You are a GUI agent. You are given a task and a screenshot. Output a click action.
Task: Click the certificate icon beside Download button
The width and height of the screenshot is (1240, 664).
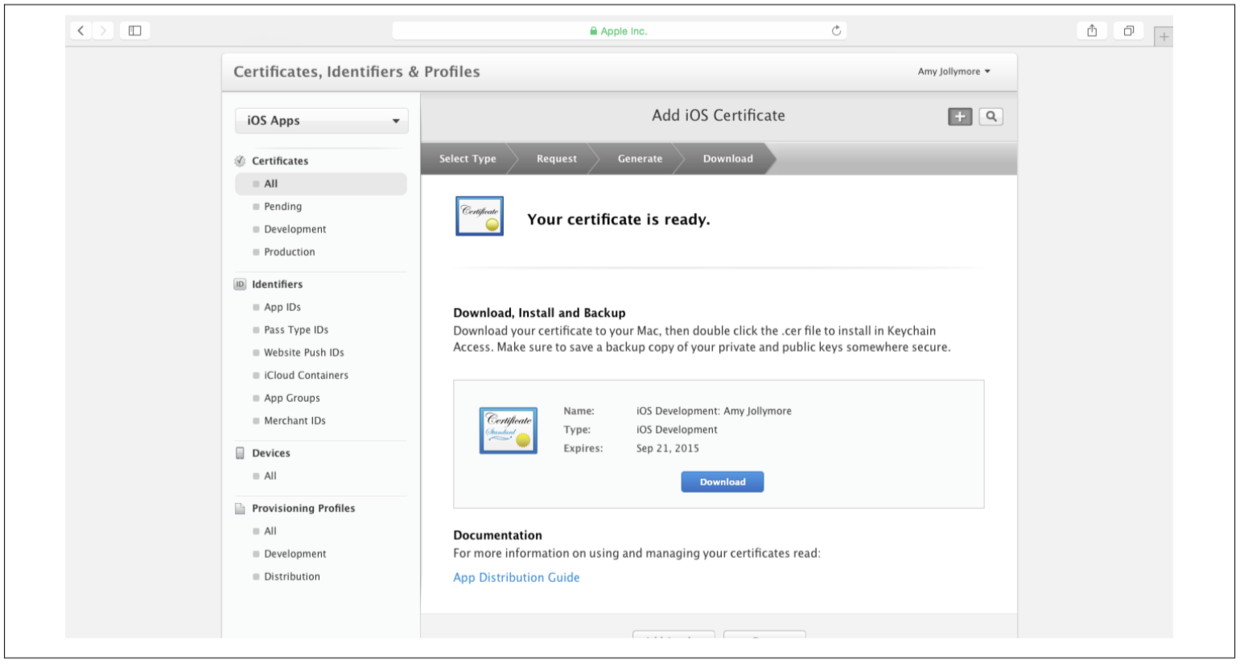(508, 430)
